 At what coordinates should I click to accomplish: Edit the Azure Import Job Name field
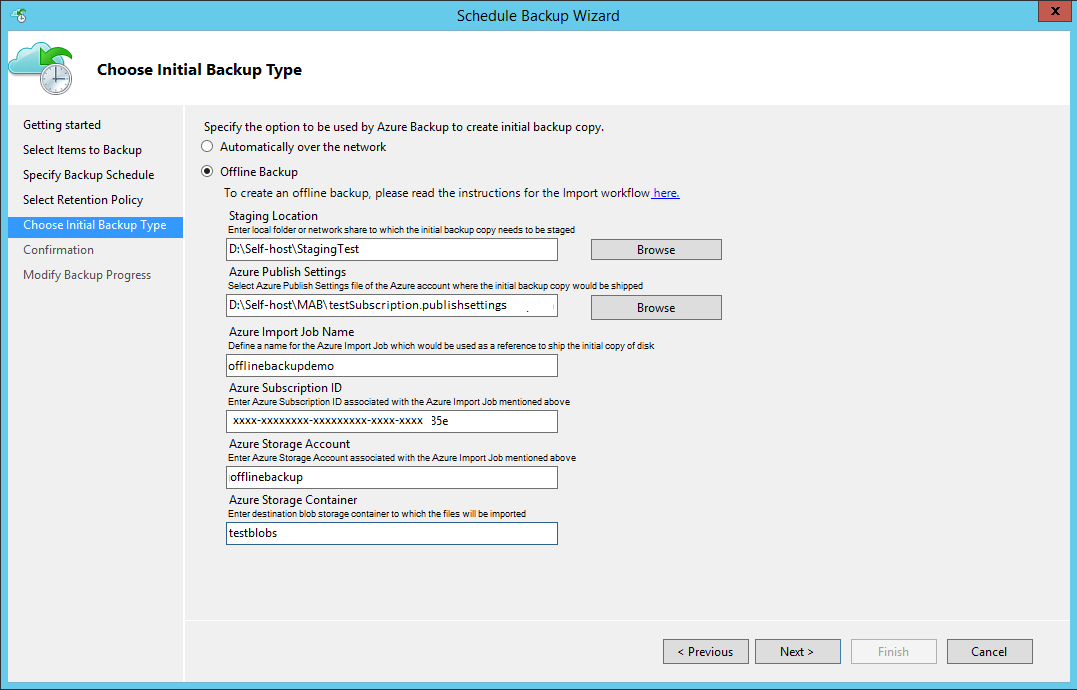coord(390,365)
